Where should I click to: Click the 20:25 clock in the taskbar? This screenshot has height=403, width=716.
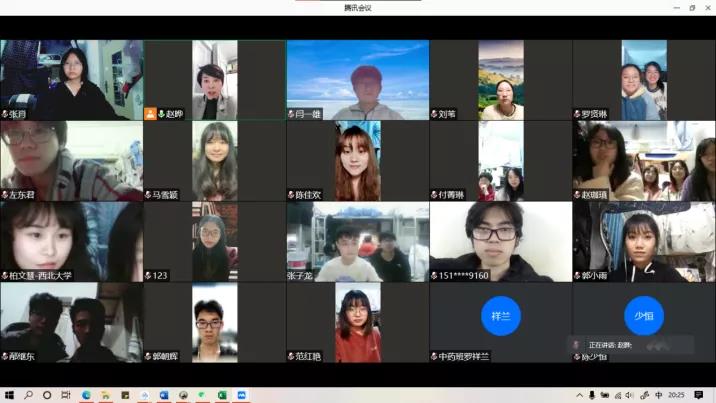pos(676,395)
